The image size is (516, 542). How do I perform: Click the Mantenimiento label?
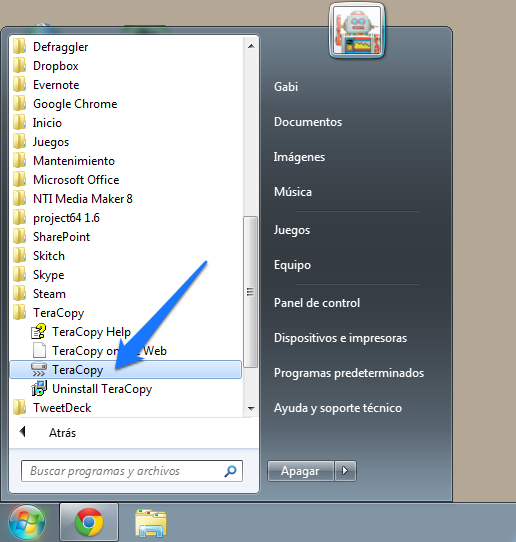click(x=74, y=160)
